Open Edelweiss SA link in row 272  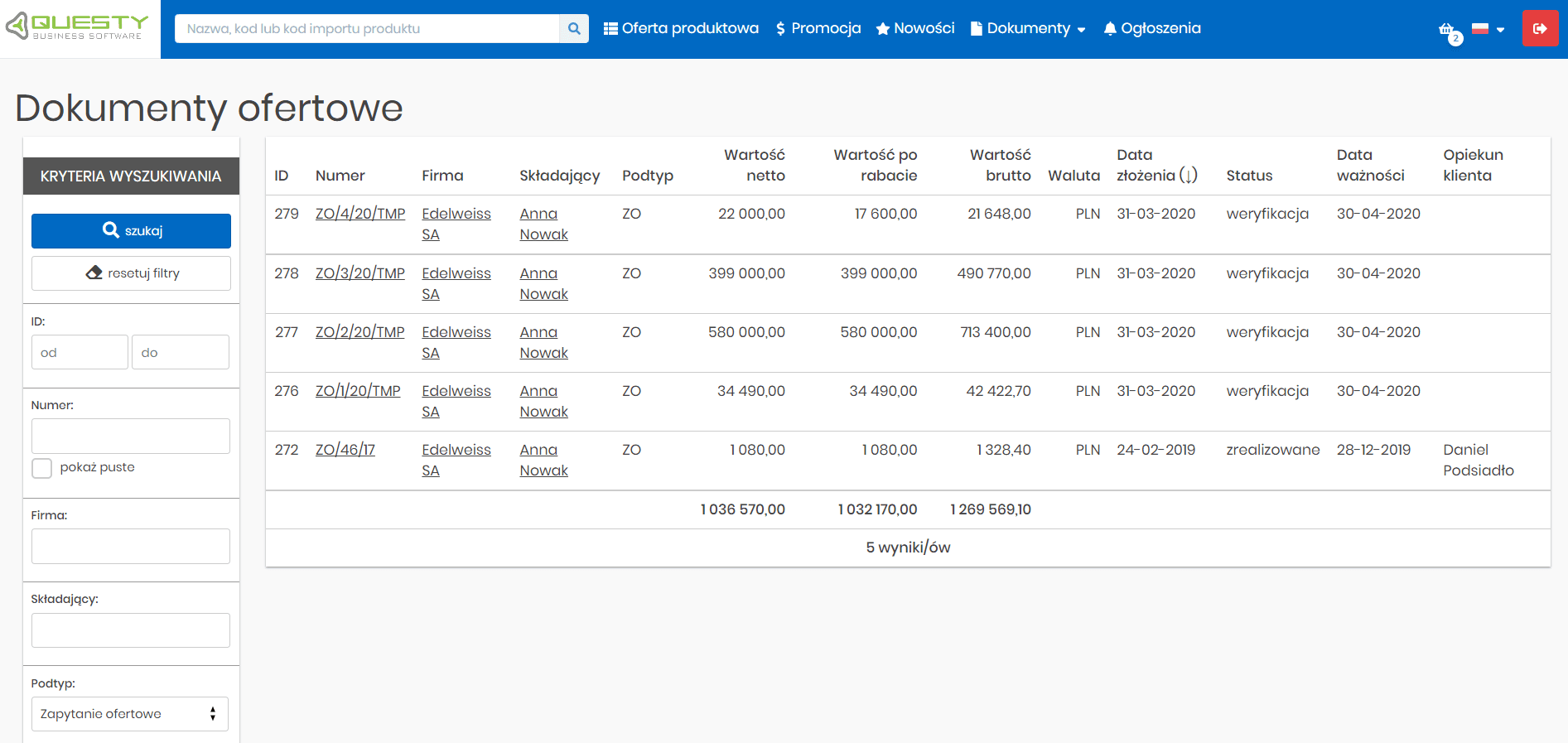pyautogui.click(x=456, y=460)
